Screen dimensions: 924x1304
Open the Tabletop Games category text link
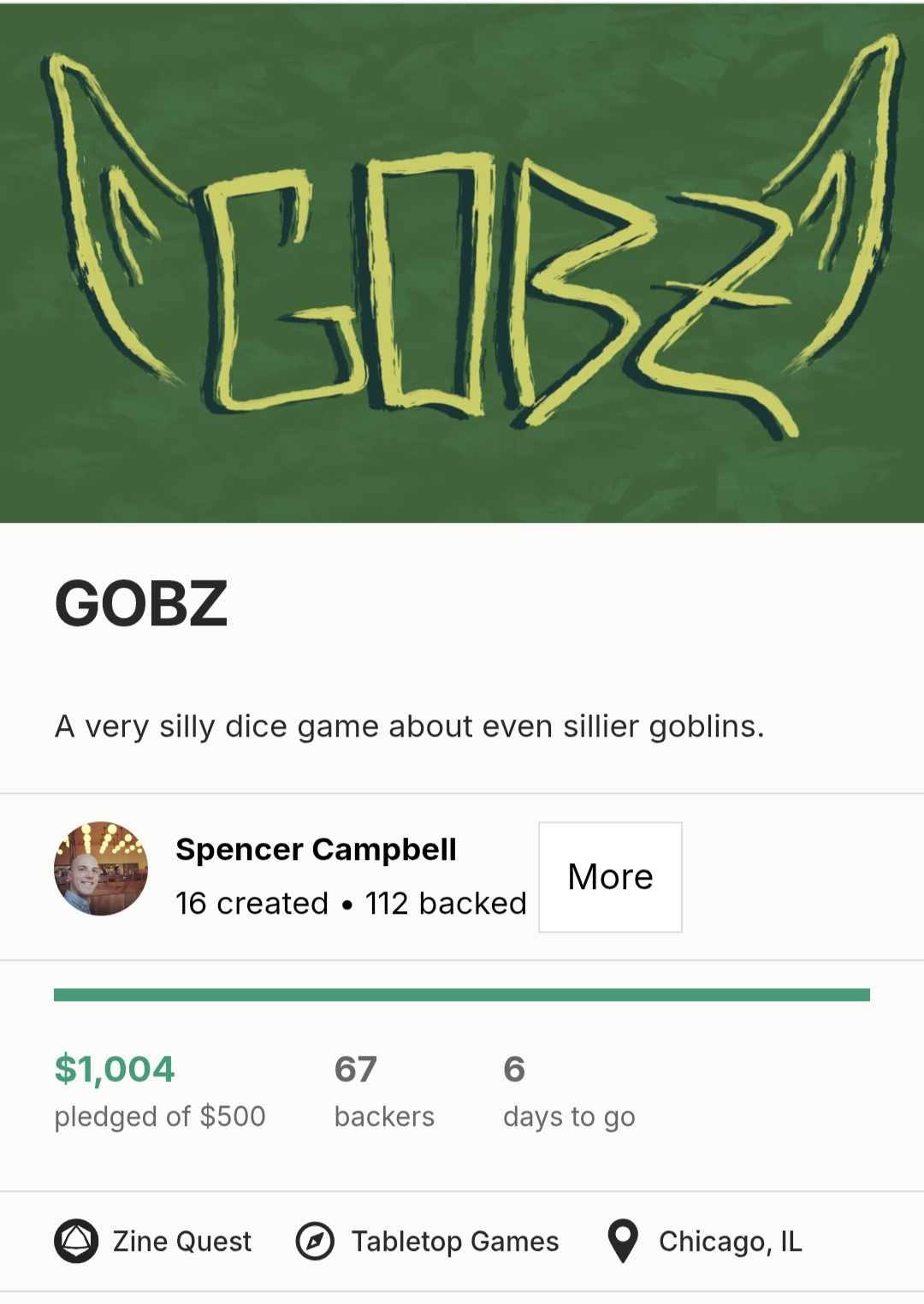click(455, 1242)
